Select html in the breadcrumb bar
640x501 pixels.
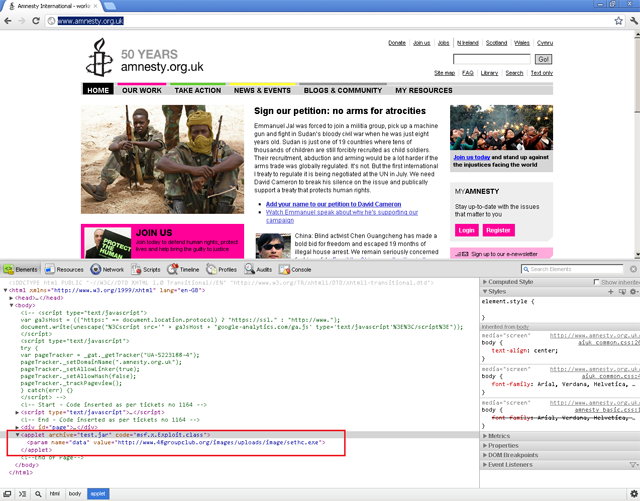point(55,494)
